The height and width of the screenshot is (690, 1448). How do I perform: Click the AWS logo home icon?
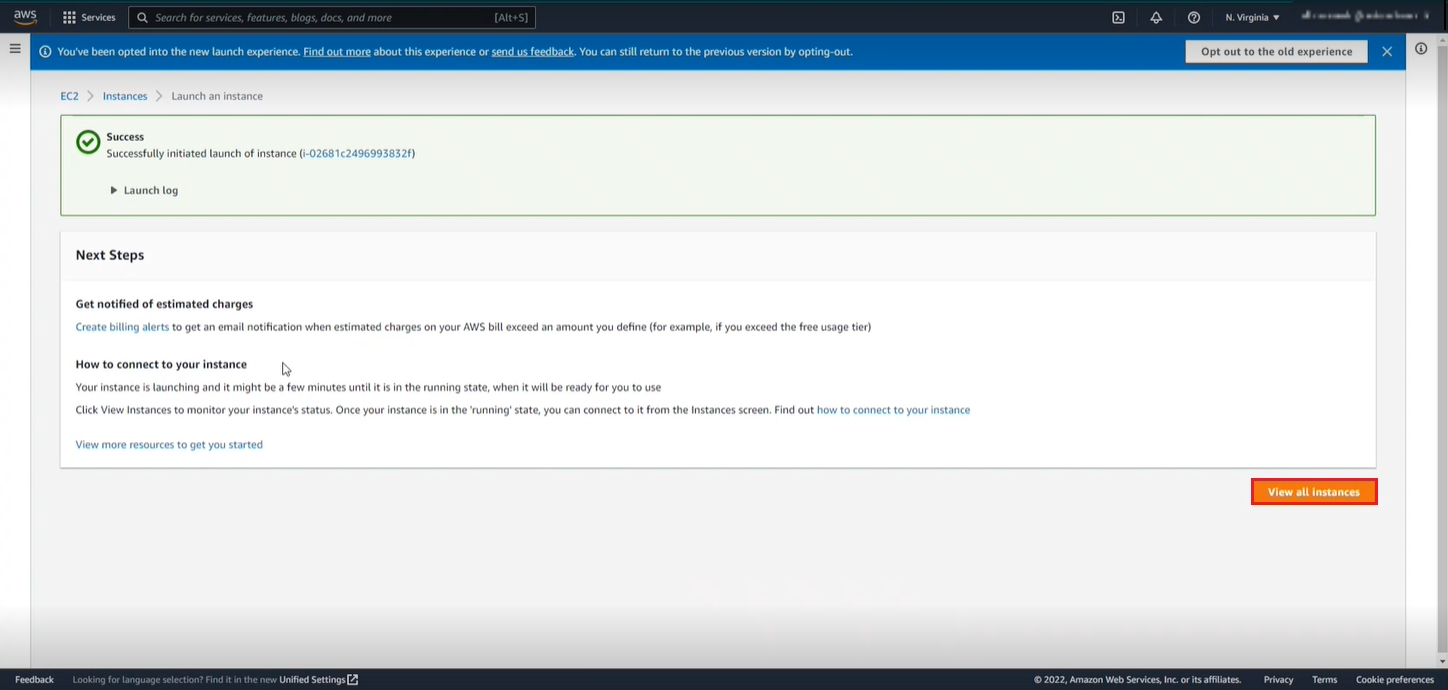tap(25, 17)
